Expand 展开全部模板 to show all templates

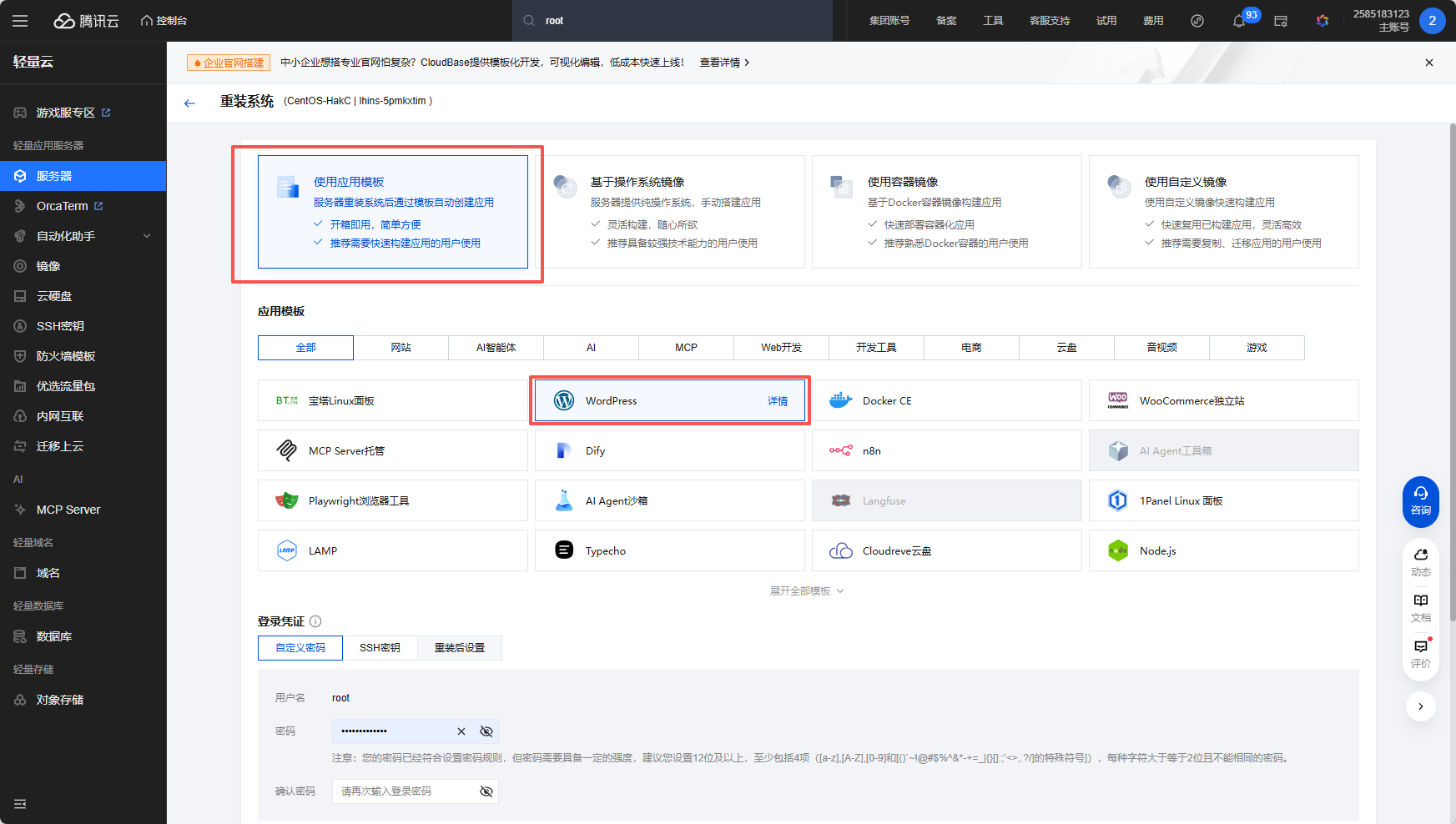807,591
